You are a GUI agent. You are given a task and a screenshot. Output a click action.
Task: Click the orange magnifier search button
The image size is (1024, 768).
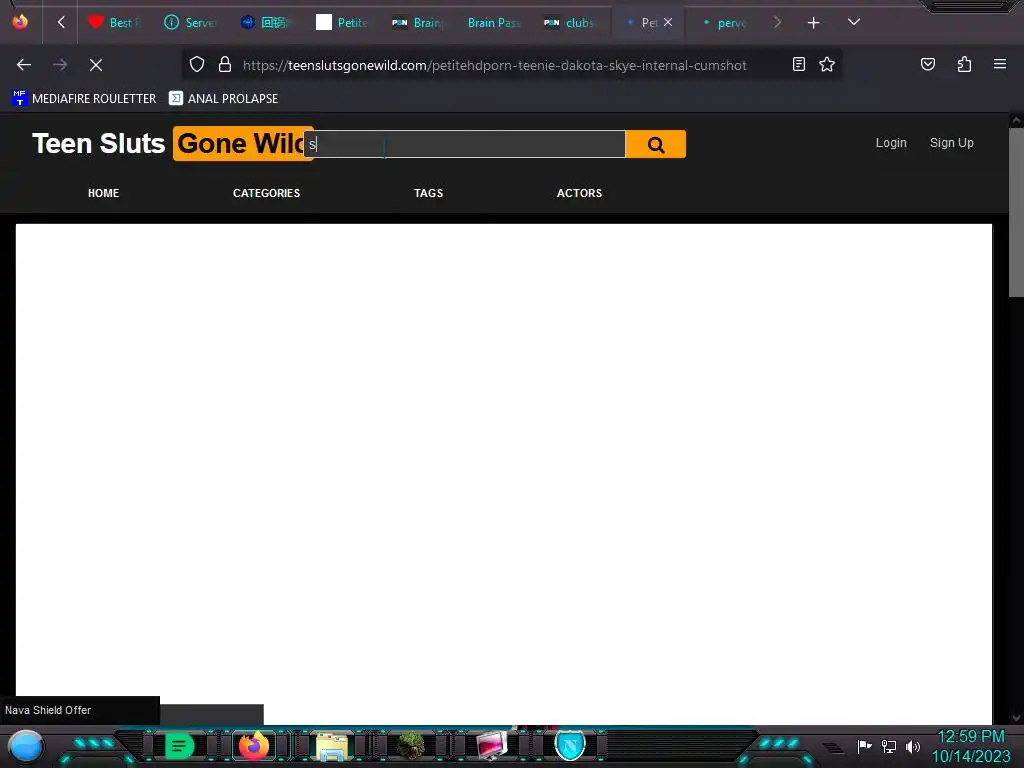[656, 144]
